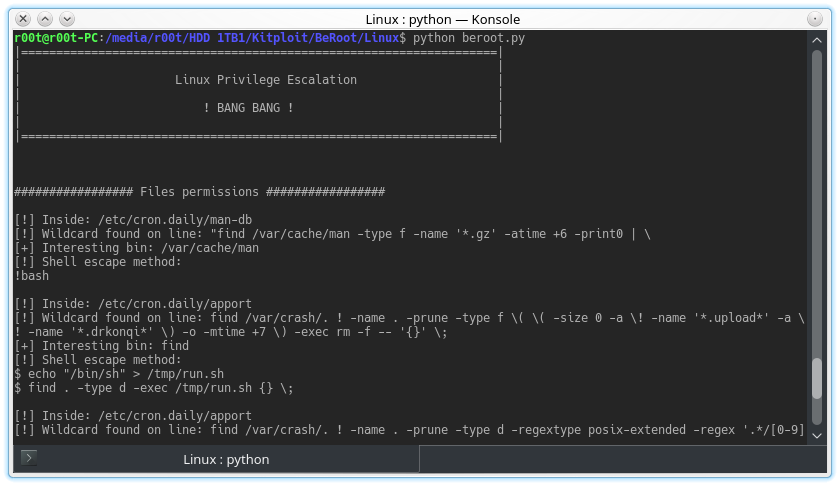Click the 'Files permissions' section header
Viewport: 840px width, 486px height.
pyautogui.click(x=199, y=192)
